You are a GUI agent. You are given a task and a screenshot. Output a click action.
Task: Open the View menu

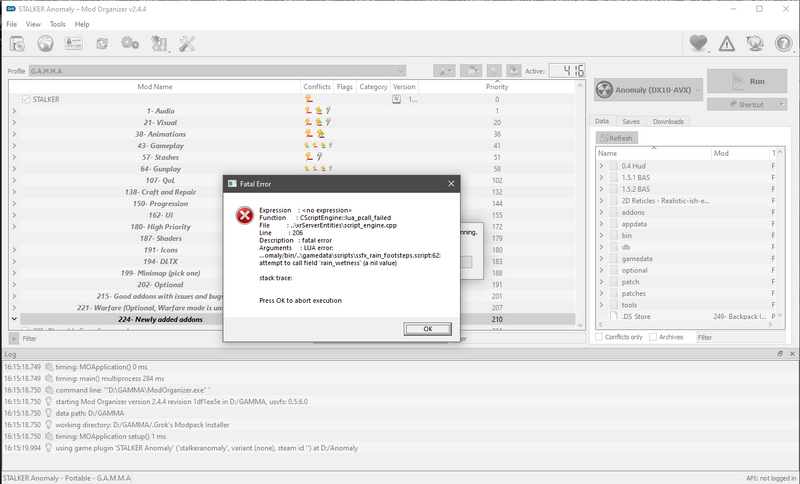pyautogui.click(x=33, y=24)
